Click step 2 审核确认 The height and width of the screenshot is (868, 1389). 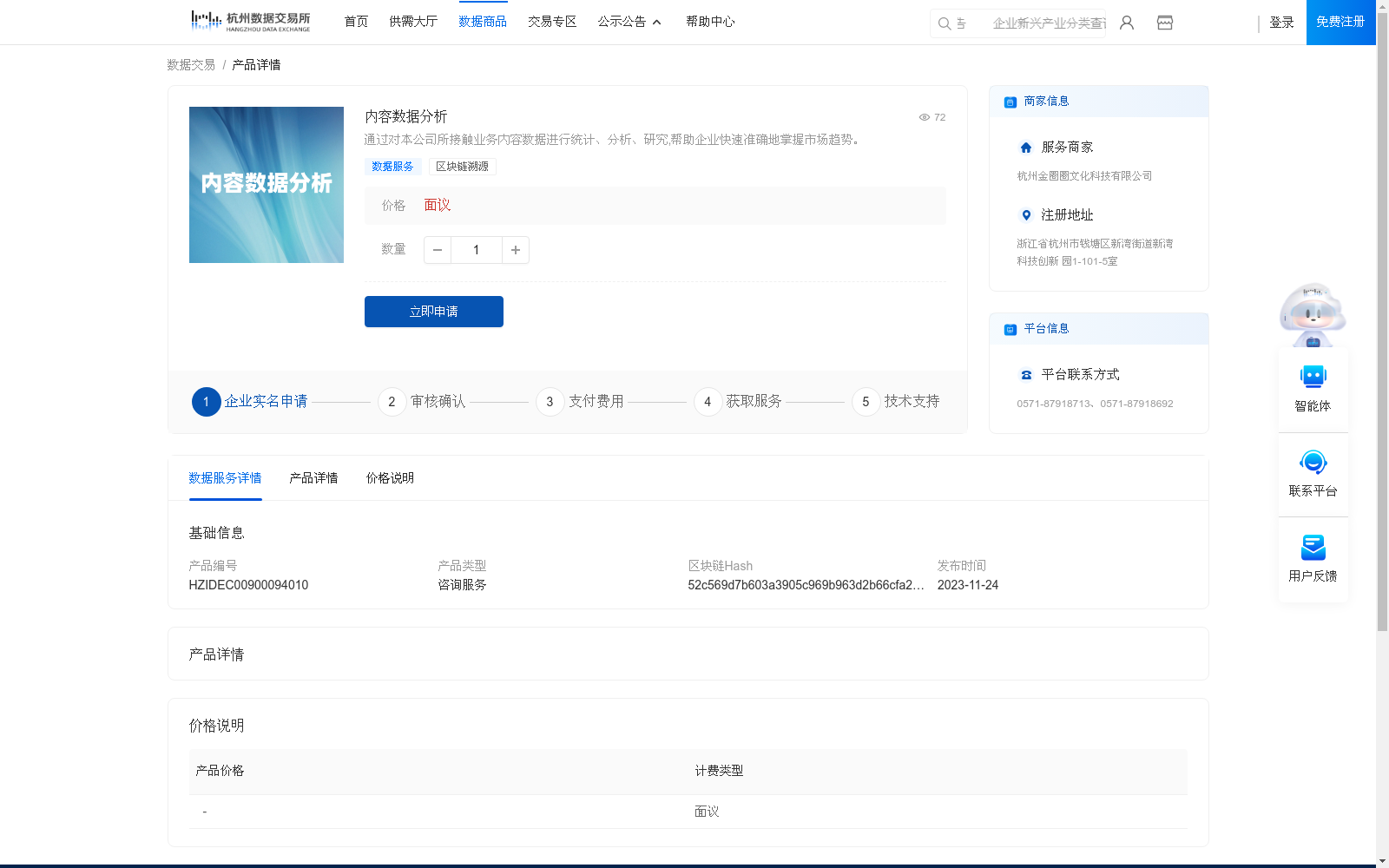(422, 402)
